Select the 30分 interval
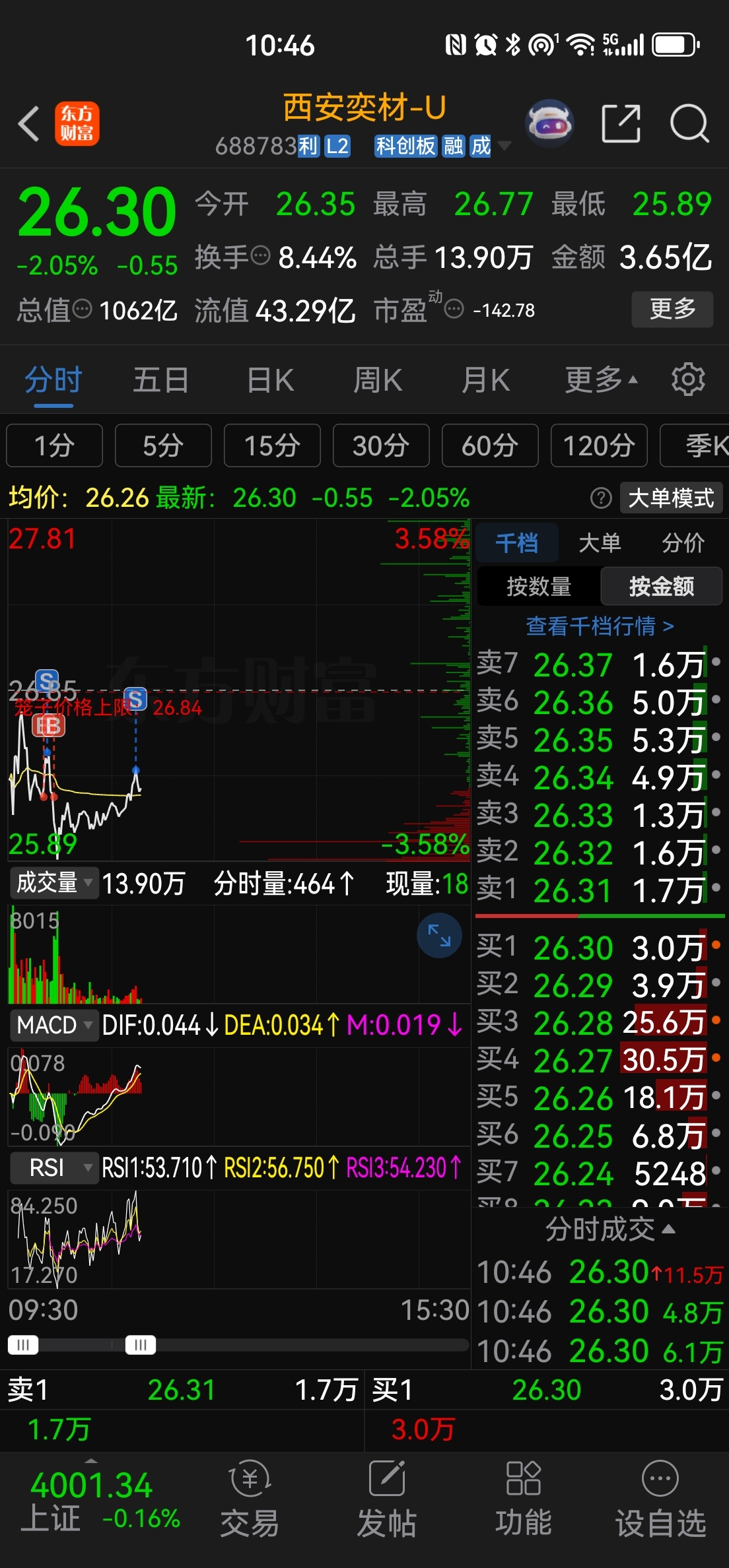 381,445
